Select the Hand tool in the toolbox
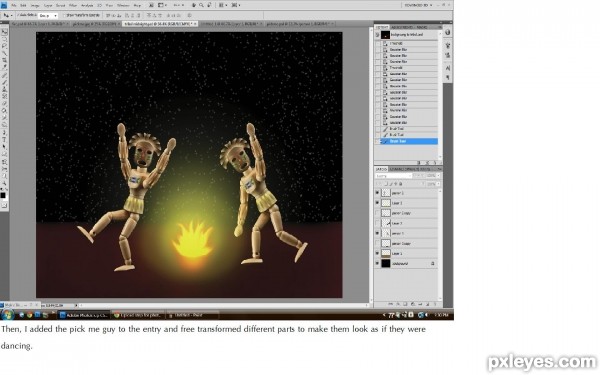This screenshot has width=600, height=375. click(x=4, y=176)
